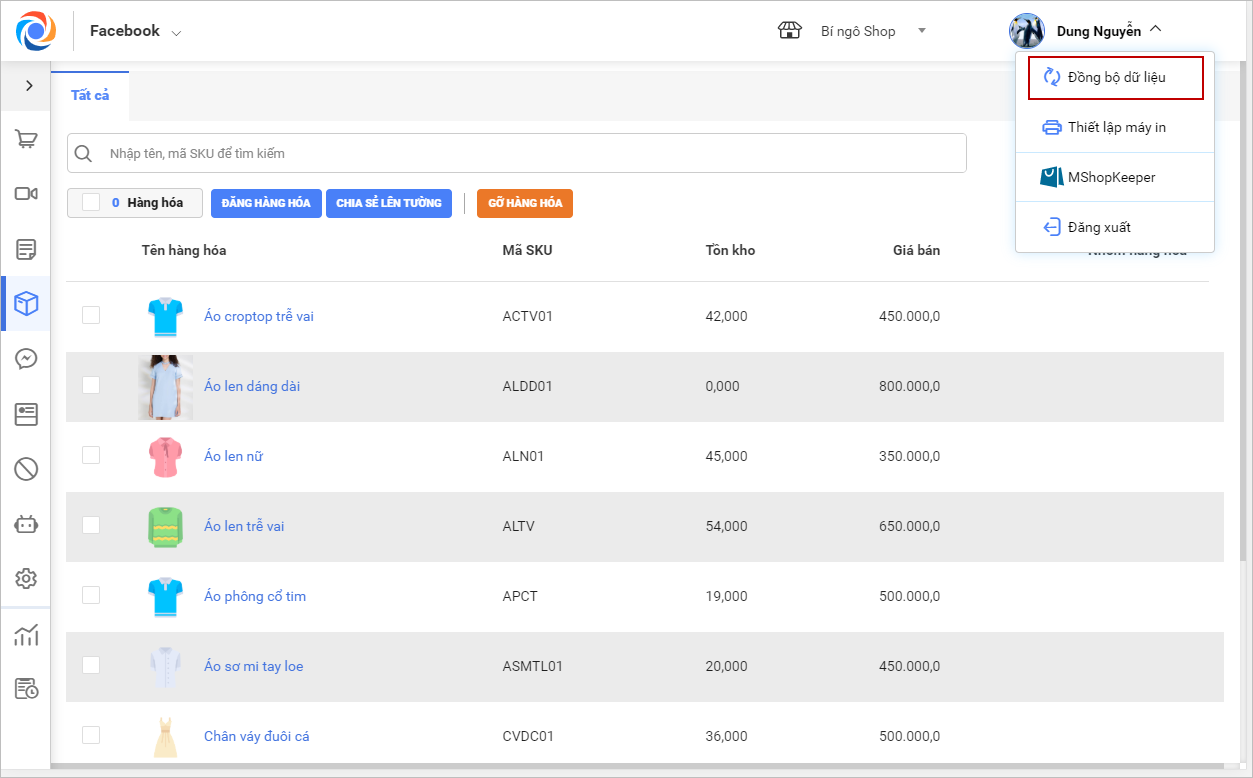This screenshot has width=1253, height=778.
Task: Open the settings gear in sidebar
Action: point(26,578)
